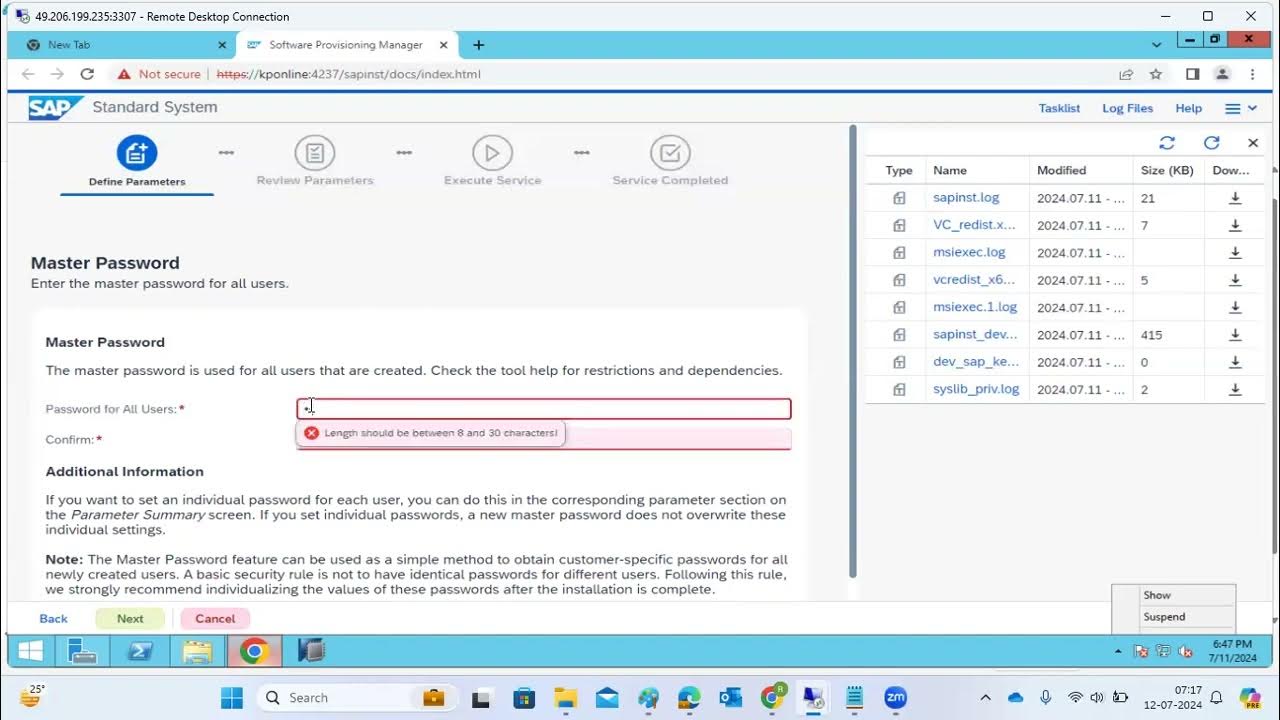The image size is (1280, 720).
Task: Click the main page vertical scrollbar
Action: tap(853, 351)
